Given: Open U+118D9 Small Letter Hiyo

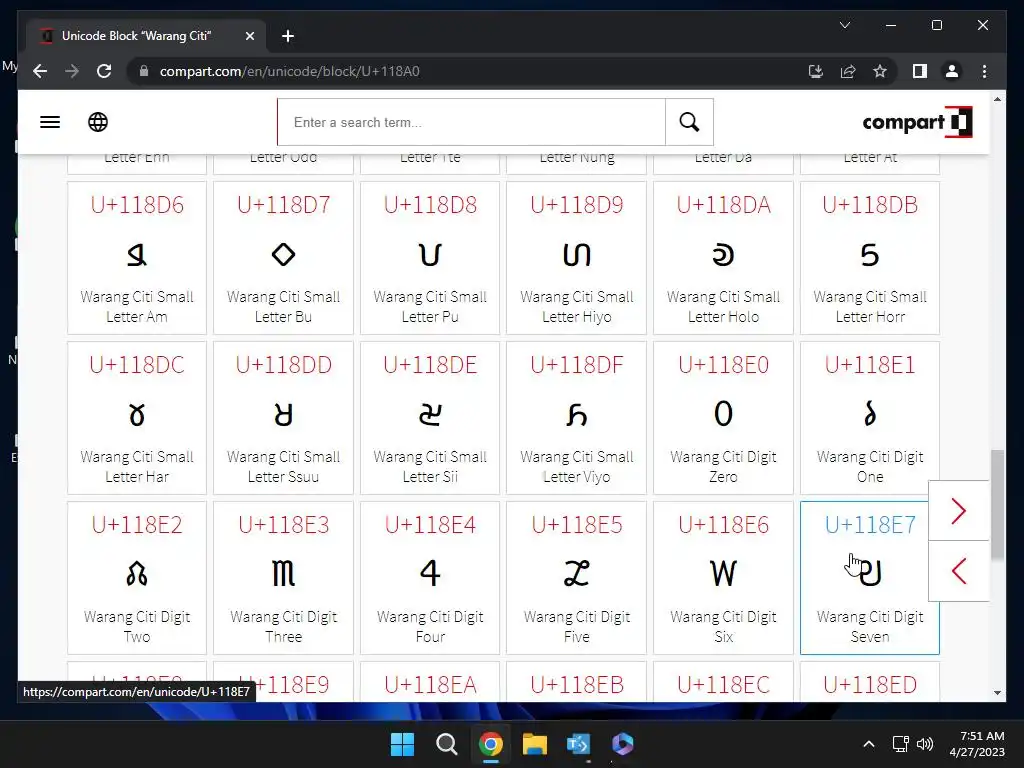Looking at the screenshot, I should coord(577,258).
